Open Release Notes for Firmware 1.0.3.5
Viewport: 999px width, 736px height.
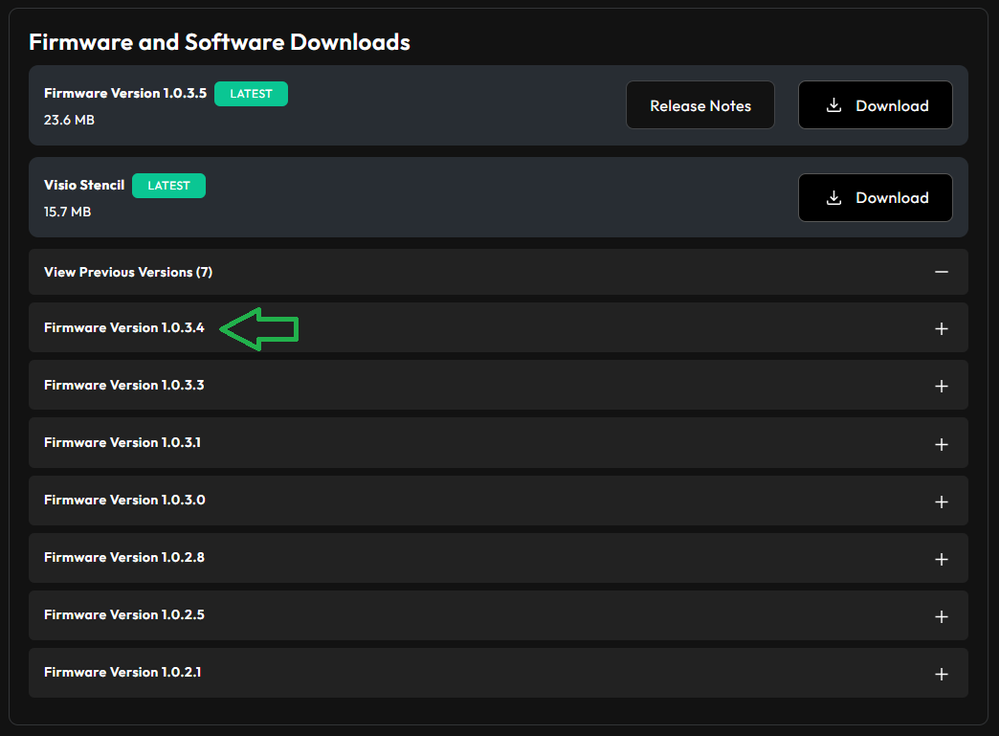pos(700,106)
